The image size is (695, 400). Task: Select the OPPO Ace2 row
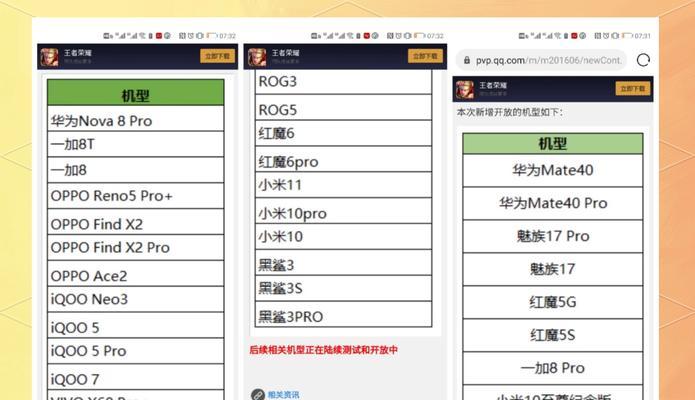[136, 274]
